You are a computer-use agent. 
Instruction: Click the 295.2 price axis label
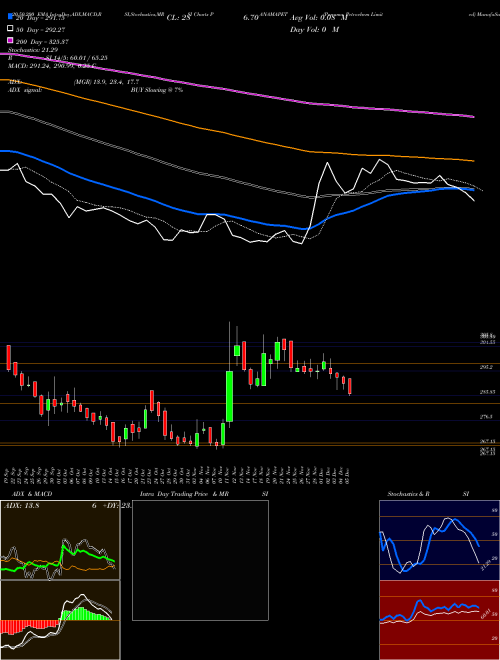point(486,367)
